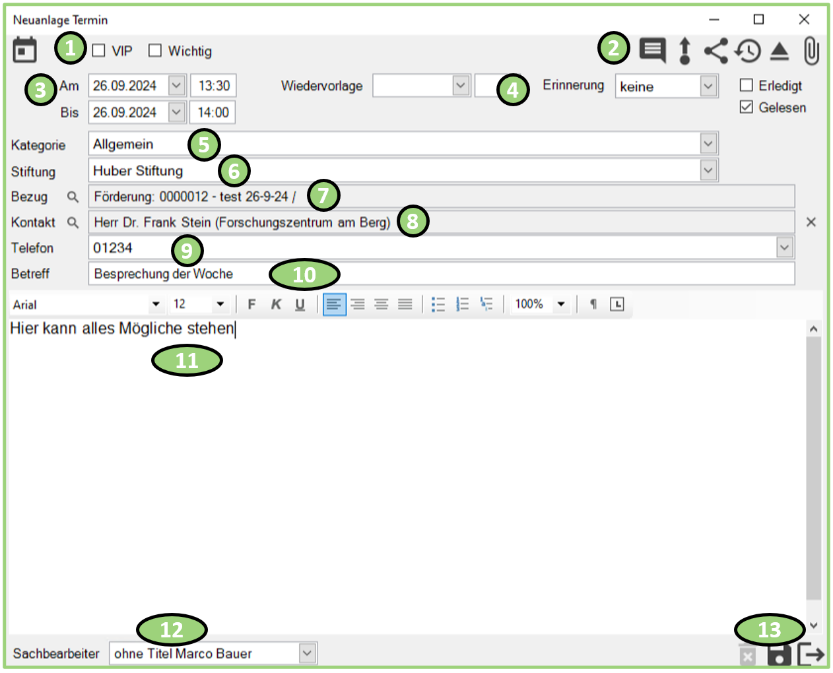The image size is (833, 673).
Task: Save the appointment with the floppy disk icon
Action: coord(779,655)
